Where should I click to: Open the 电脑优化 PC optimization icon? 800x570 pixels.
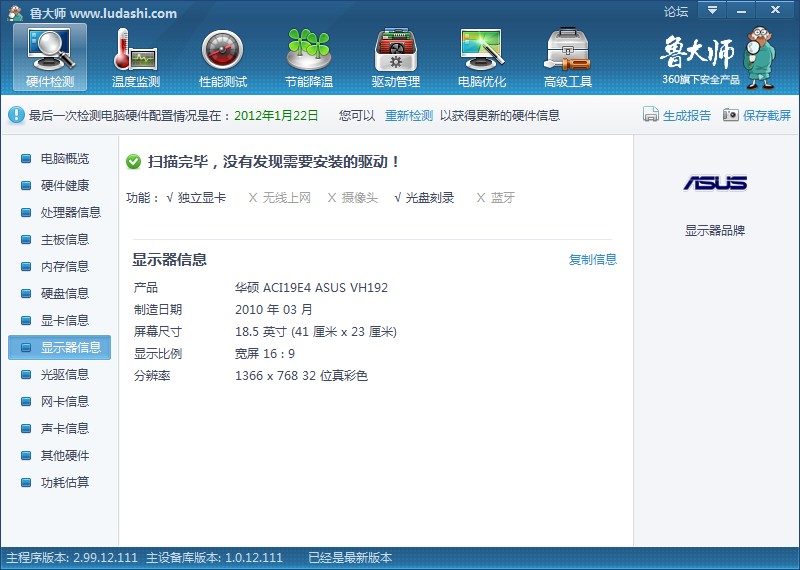[x=482, y=57]
